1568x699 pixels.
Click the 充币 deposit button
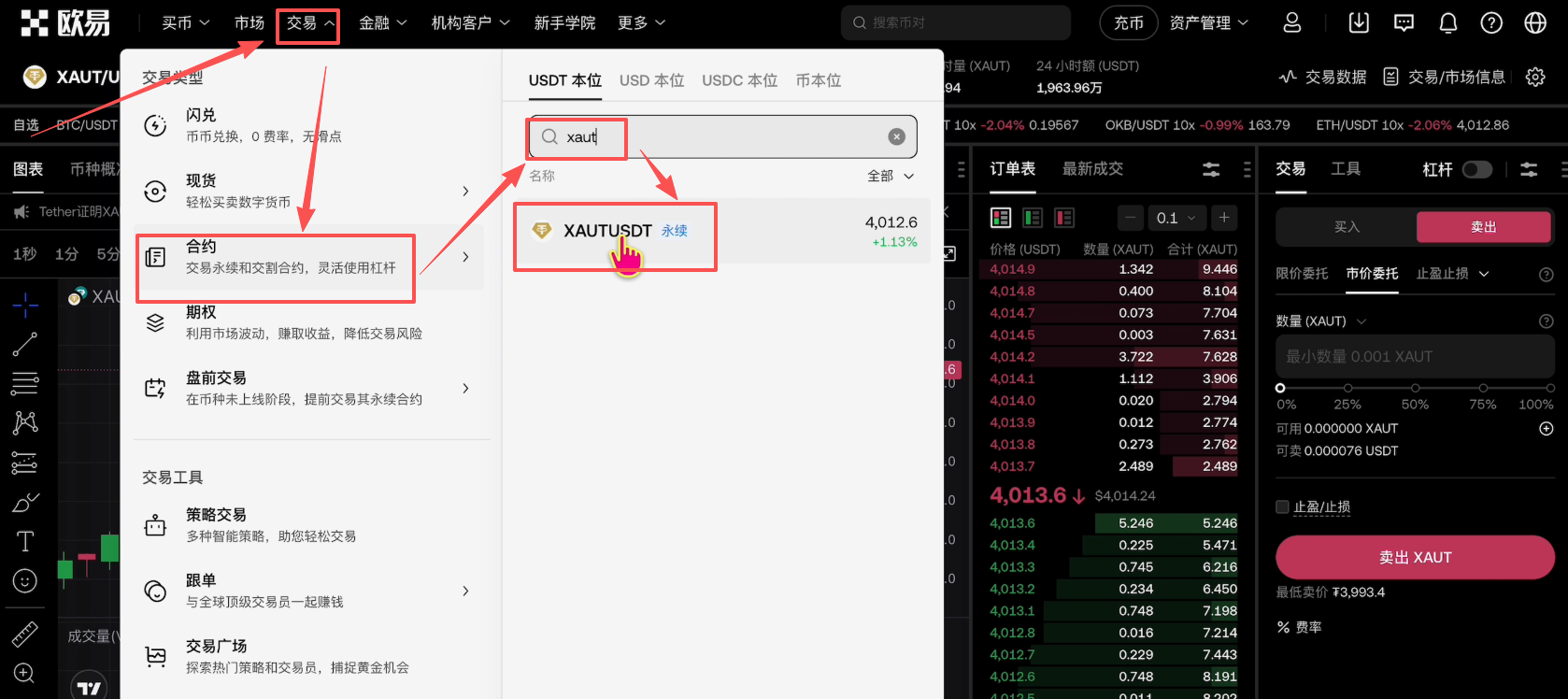(1128, 23)
